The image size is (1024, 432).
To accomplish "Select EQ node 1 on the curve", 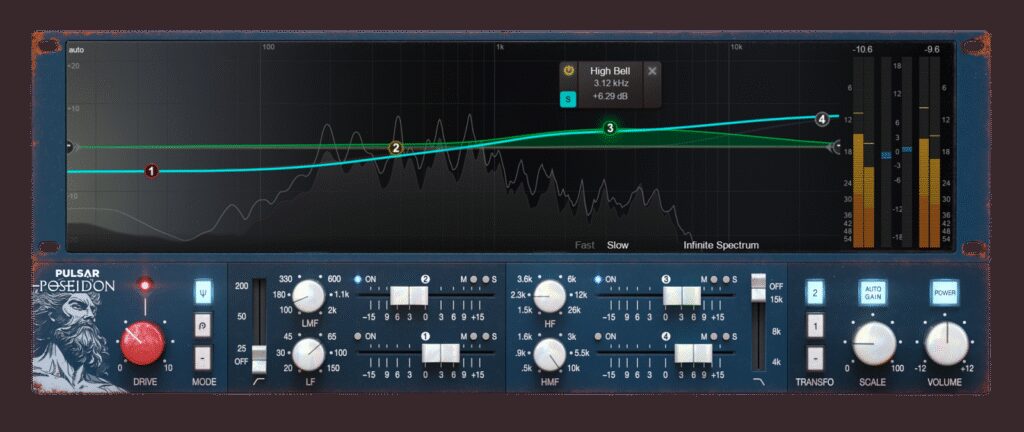I will coord(151,171).
